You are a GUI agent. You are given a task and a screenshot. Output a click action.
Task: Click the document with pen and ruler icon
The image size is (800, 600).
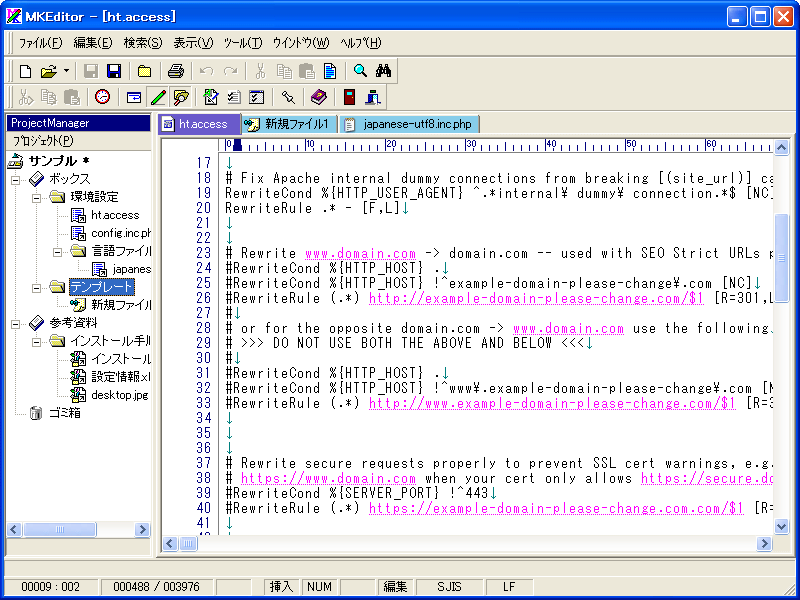pos(211,97)
